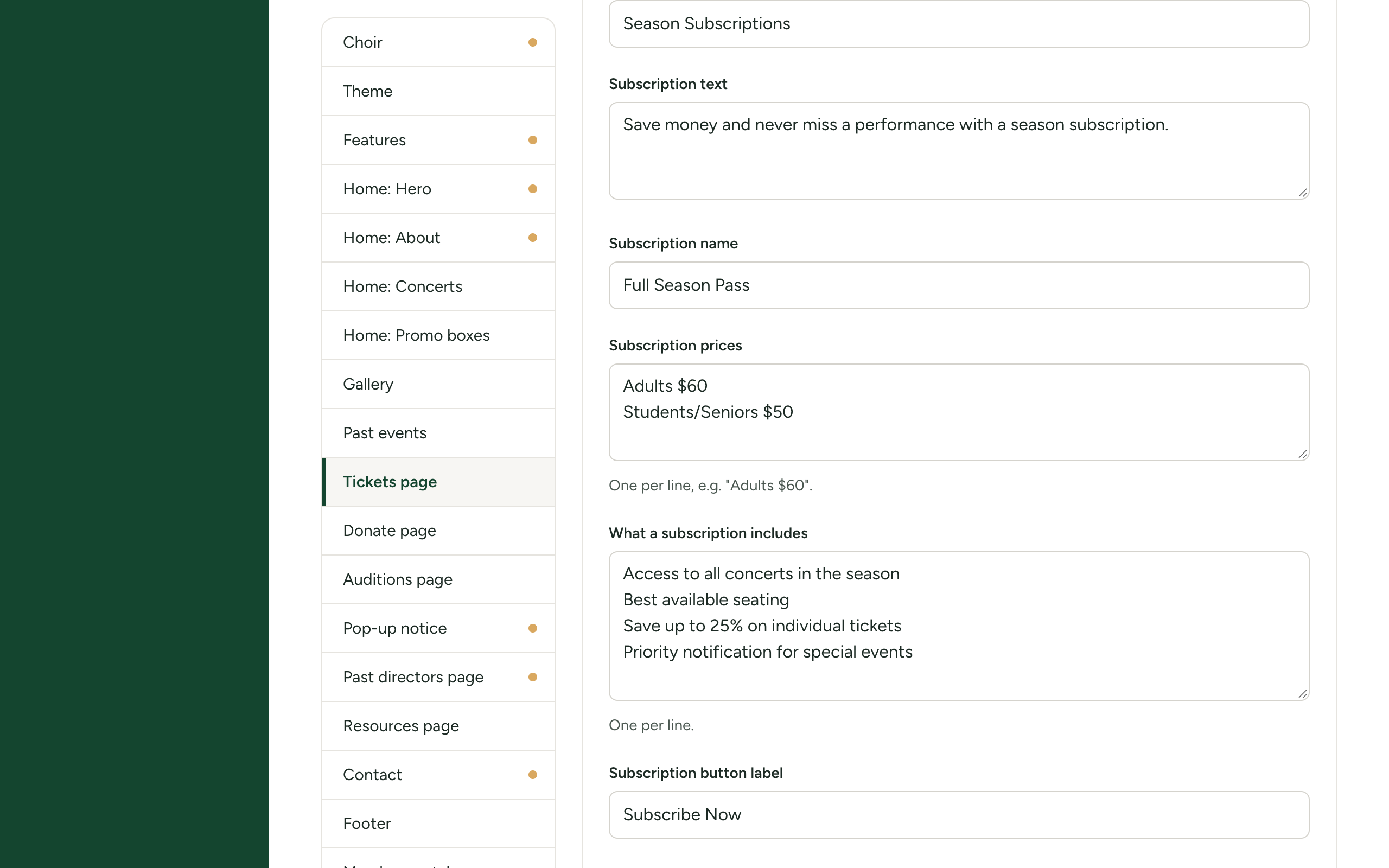Click the 'Subscription name' label
Image resolution: width=1389 pixels, height=868 pixels.
pyautogui.click(x=673, y=244)
